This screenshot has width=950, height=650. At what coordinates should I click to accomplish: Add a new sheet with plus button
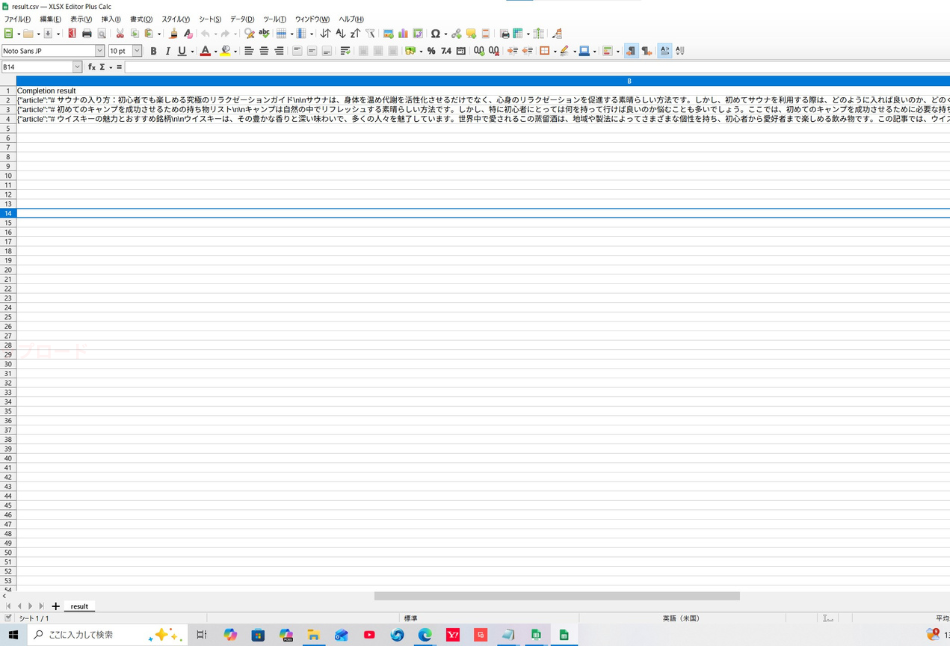[x=56, y=606]
